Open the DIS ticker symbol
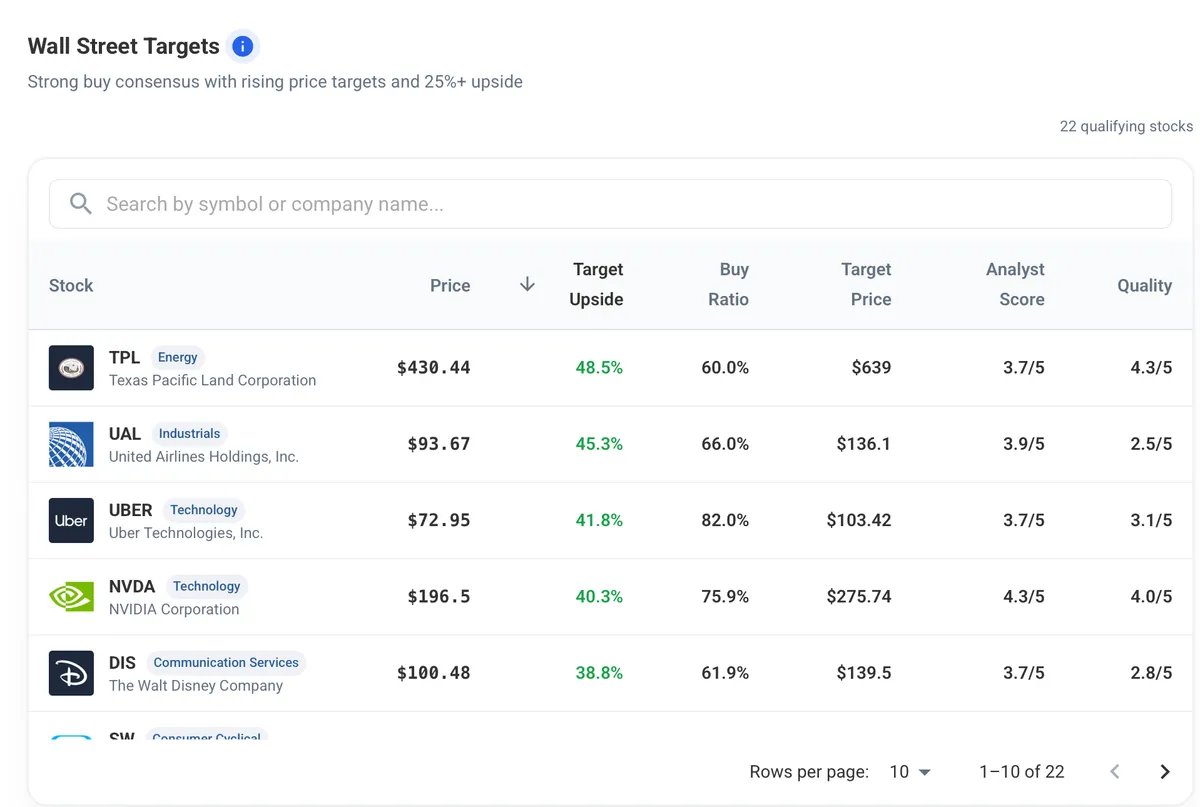This screenshot has width=1200, height=807. click(x=122, y=662)
